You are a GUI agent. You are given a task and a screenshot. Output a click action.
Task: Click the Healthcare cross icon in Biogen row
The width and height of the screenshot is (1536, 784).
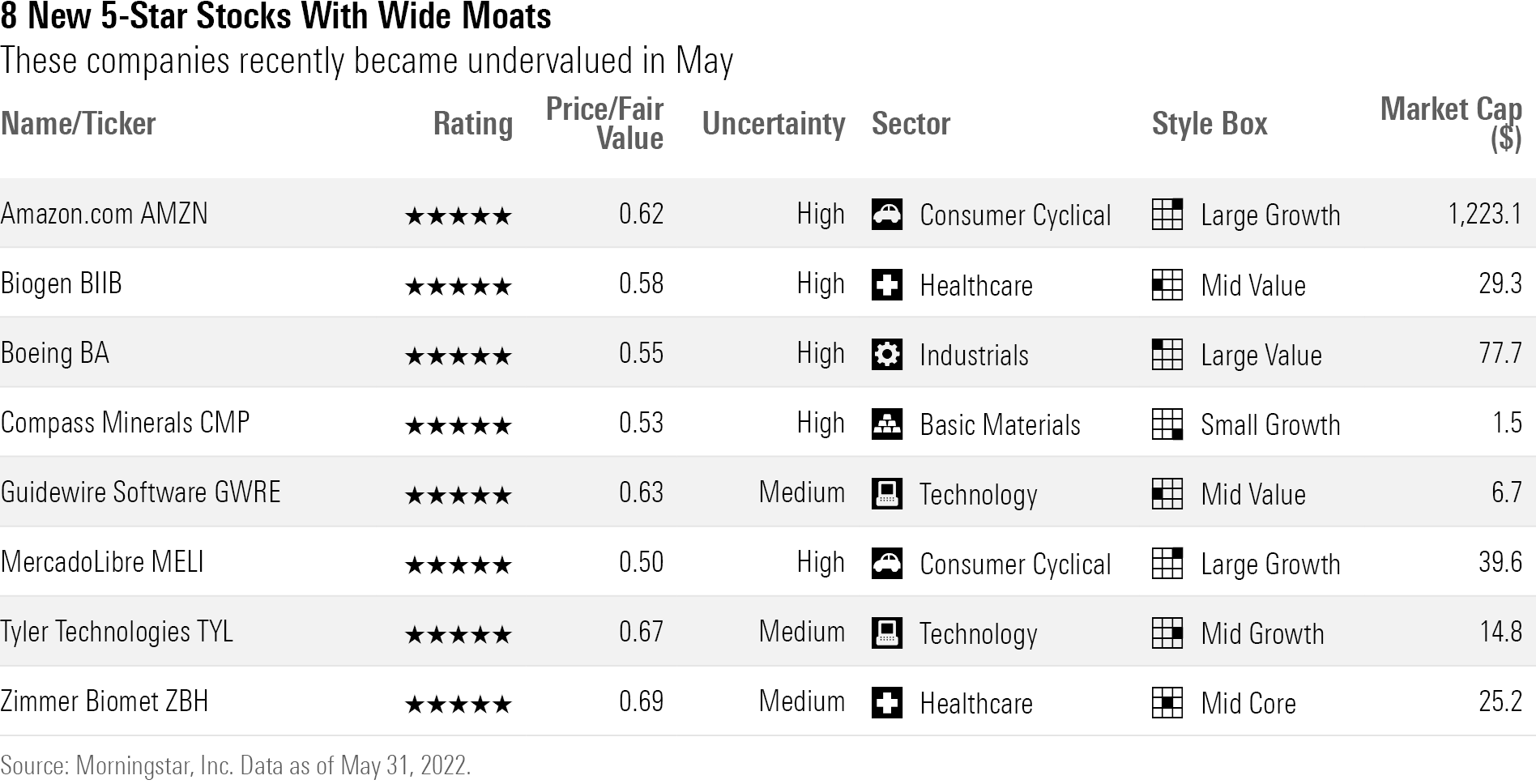pyautogui.click(x=886, y=285)
